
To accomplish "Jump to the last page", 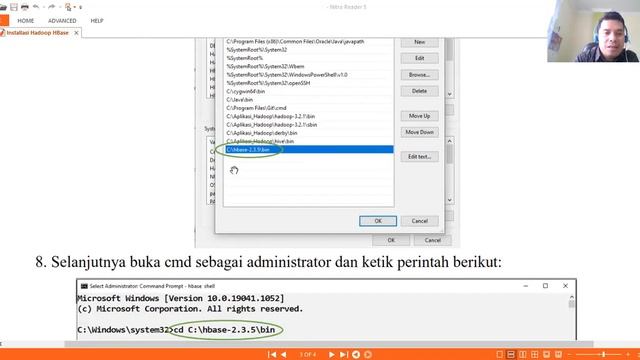I will coord(344,354).
